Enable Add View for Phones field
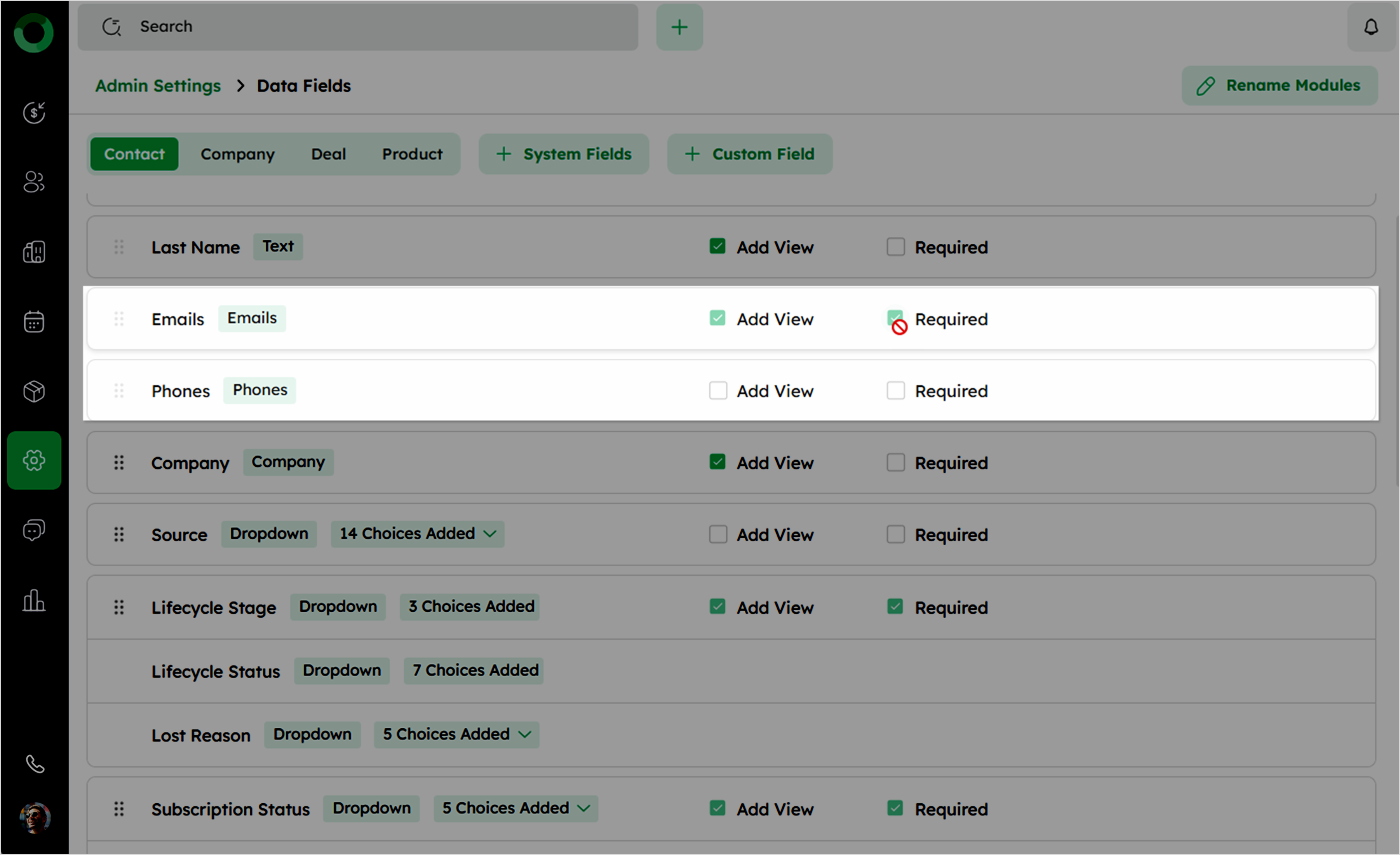The image size is (1400, 855). [717, 391]
